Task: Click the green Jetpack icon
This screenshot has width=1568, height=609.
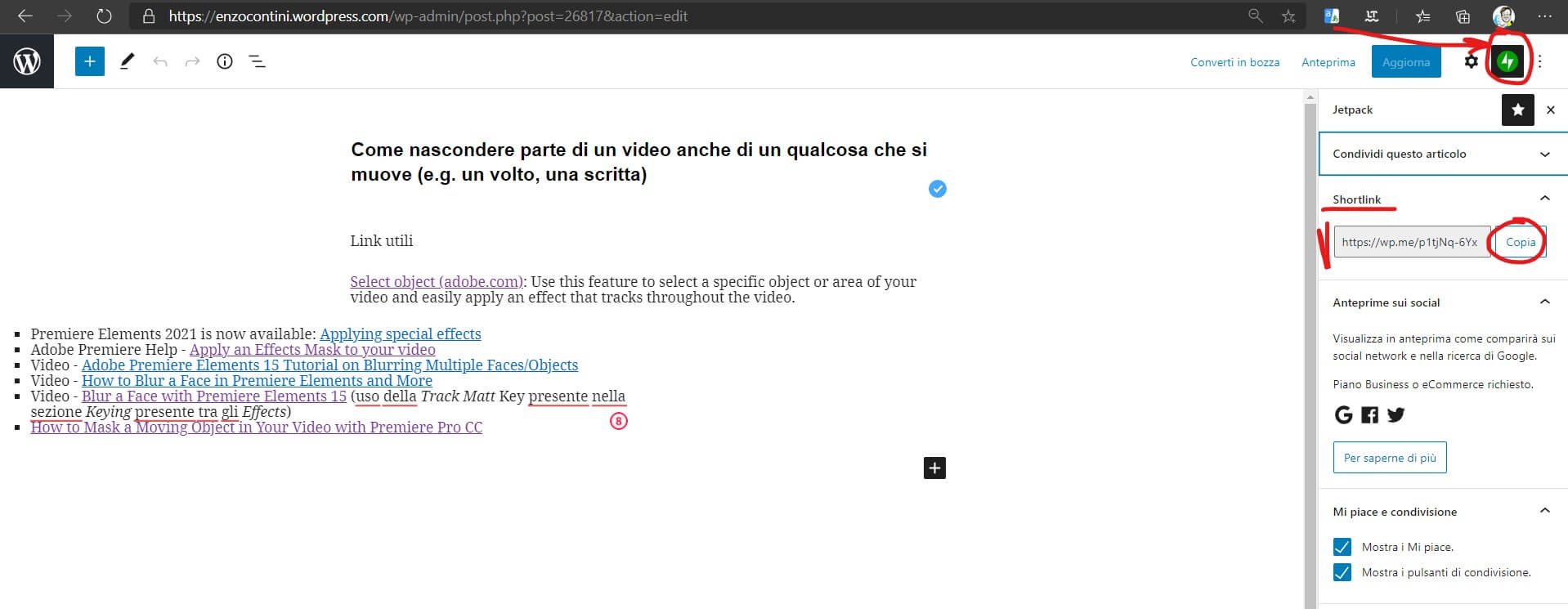Action: 1508,61
